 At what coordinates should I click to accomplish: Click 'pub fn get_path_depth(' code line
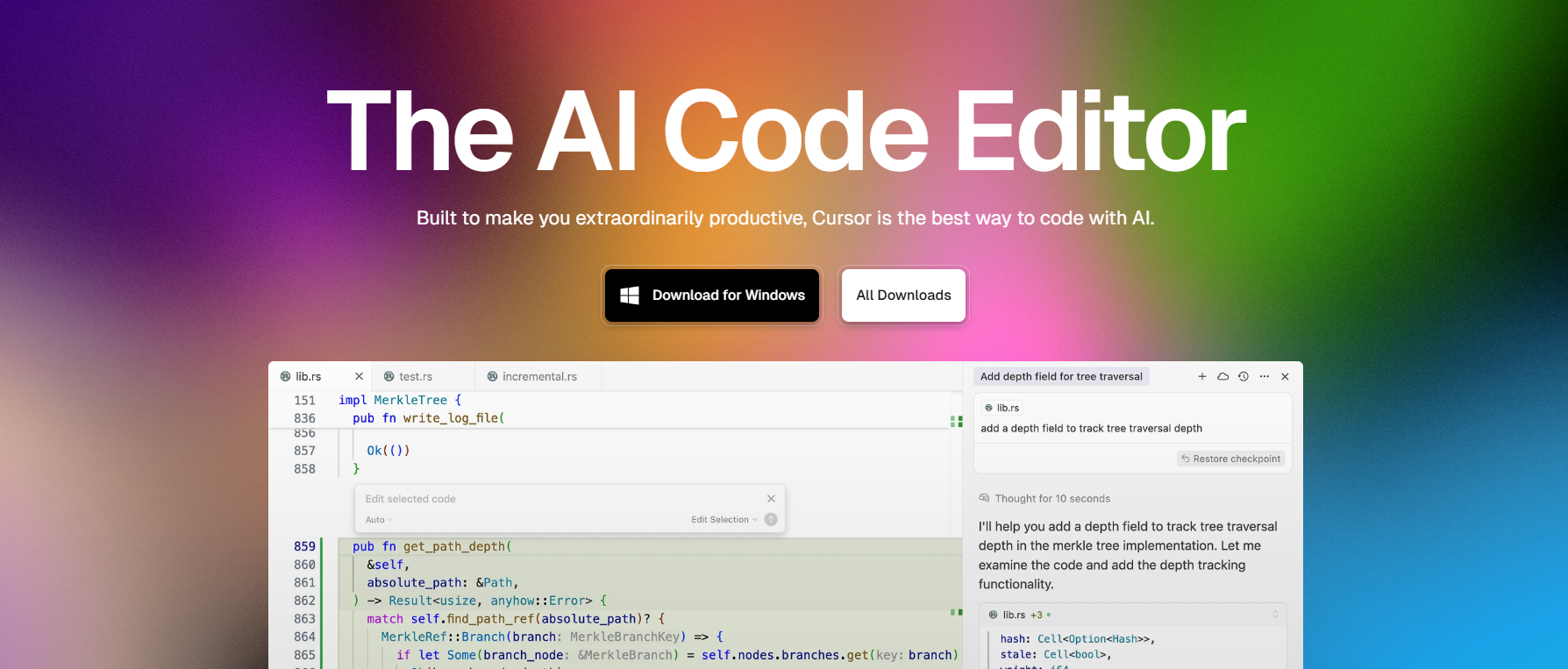(x=432, y=546)
